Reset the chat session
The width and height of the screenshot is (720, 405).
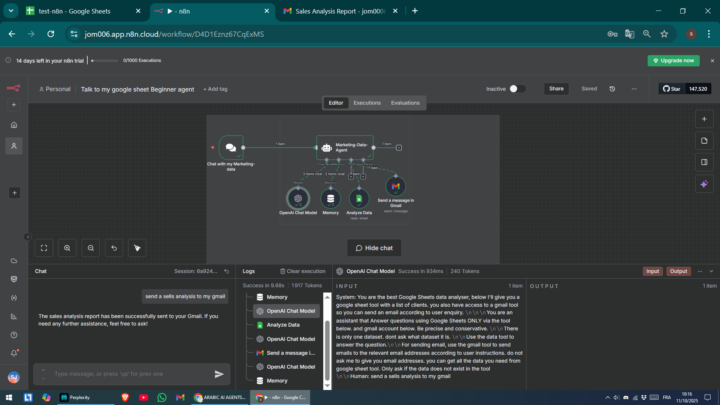[x=226, y=271]
